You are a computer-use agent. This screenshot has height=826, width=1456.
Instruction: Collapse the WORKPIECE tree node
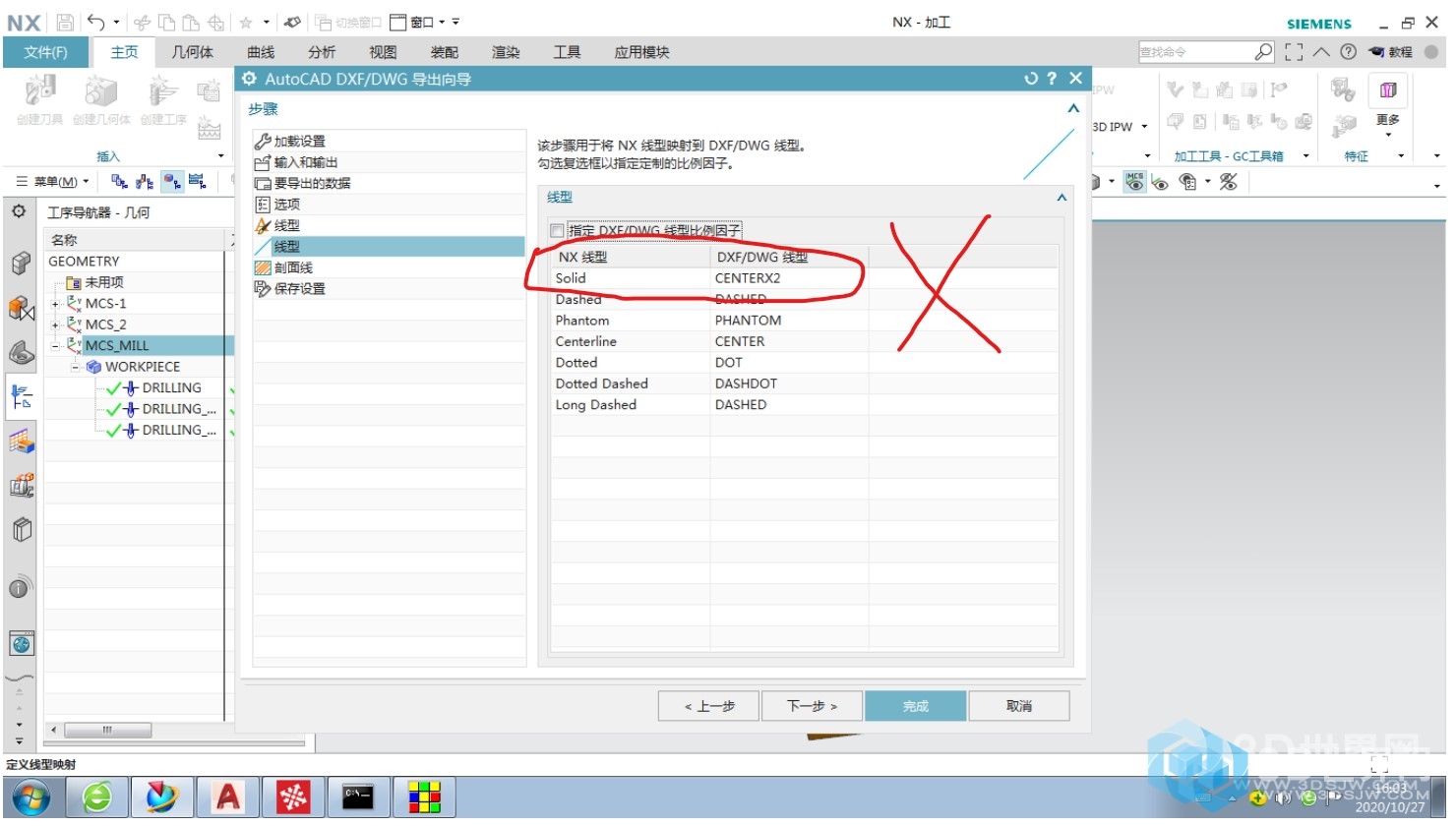75,367
